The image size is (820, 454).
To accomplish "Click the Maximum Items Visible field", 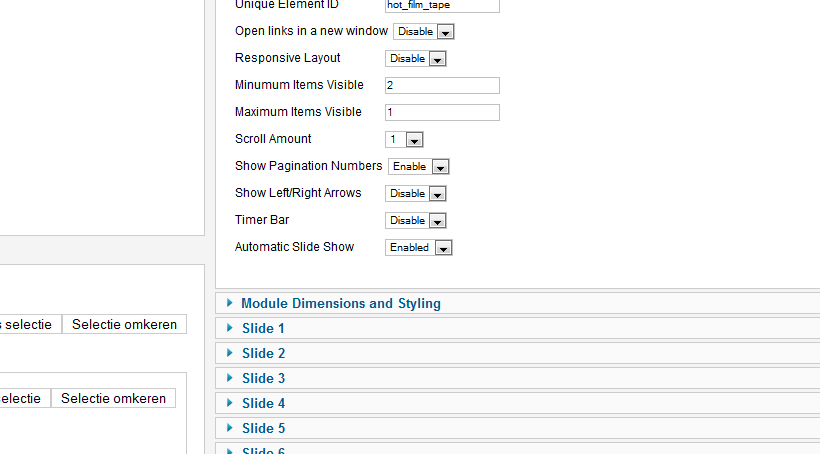I will click(x=442, y=112).
